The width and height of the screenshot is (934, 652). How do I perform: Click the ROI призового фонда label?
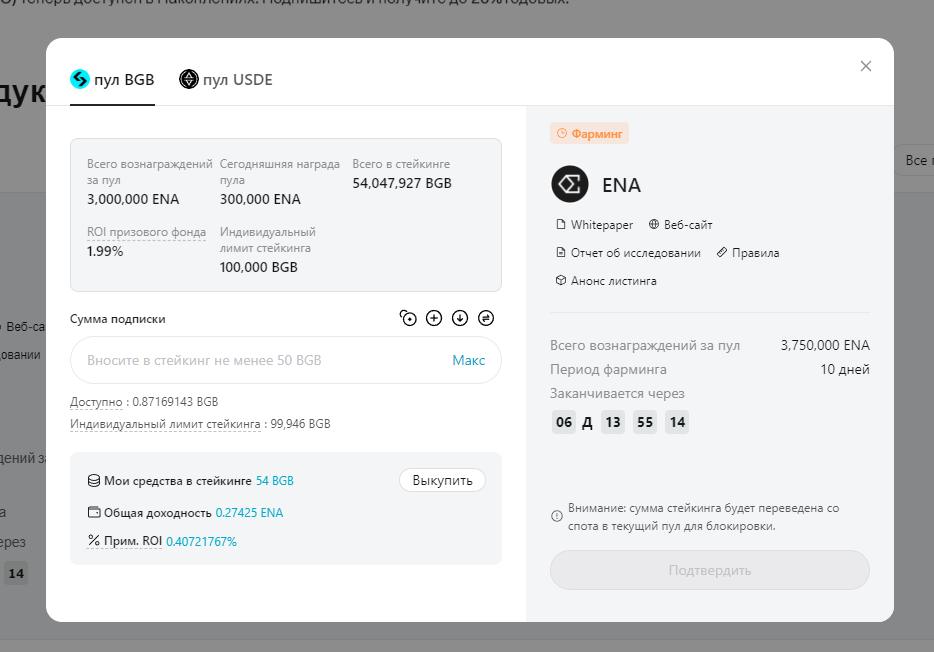pos(147,232)
